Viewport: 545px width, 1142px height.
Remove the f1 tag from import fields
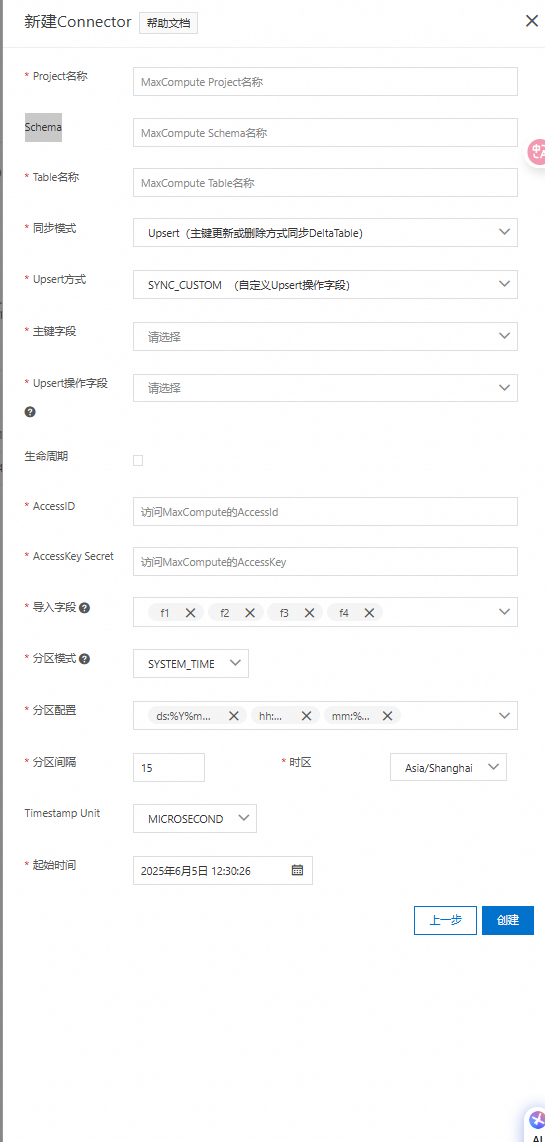click(190, 613)
